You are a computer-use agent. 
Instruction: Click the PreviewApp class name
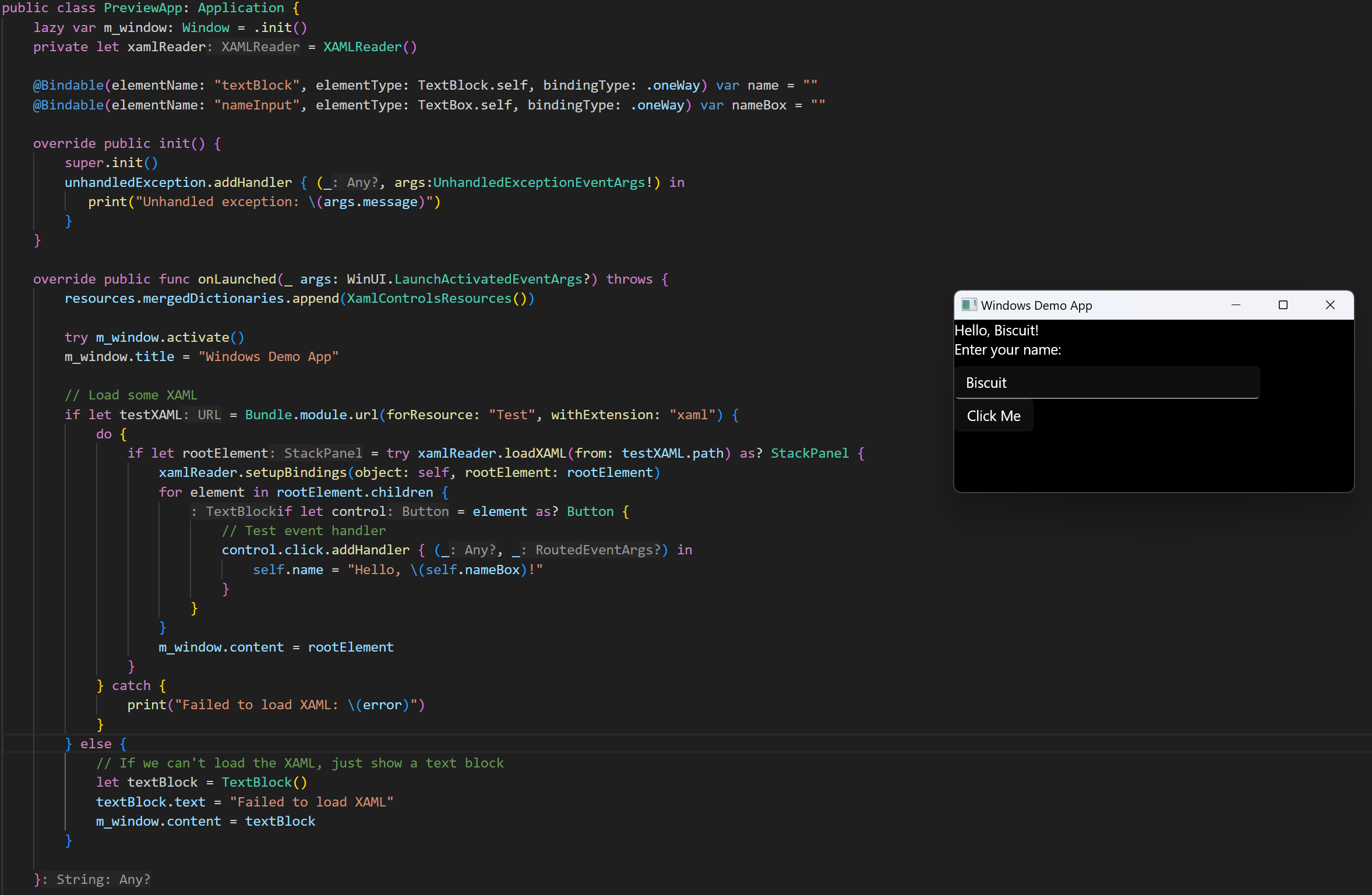point(143,8)
